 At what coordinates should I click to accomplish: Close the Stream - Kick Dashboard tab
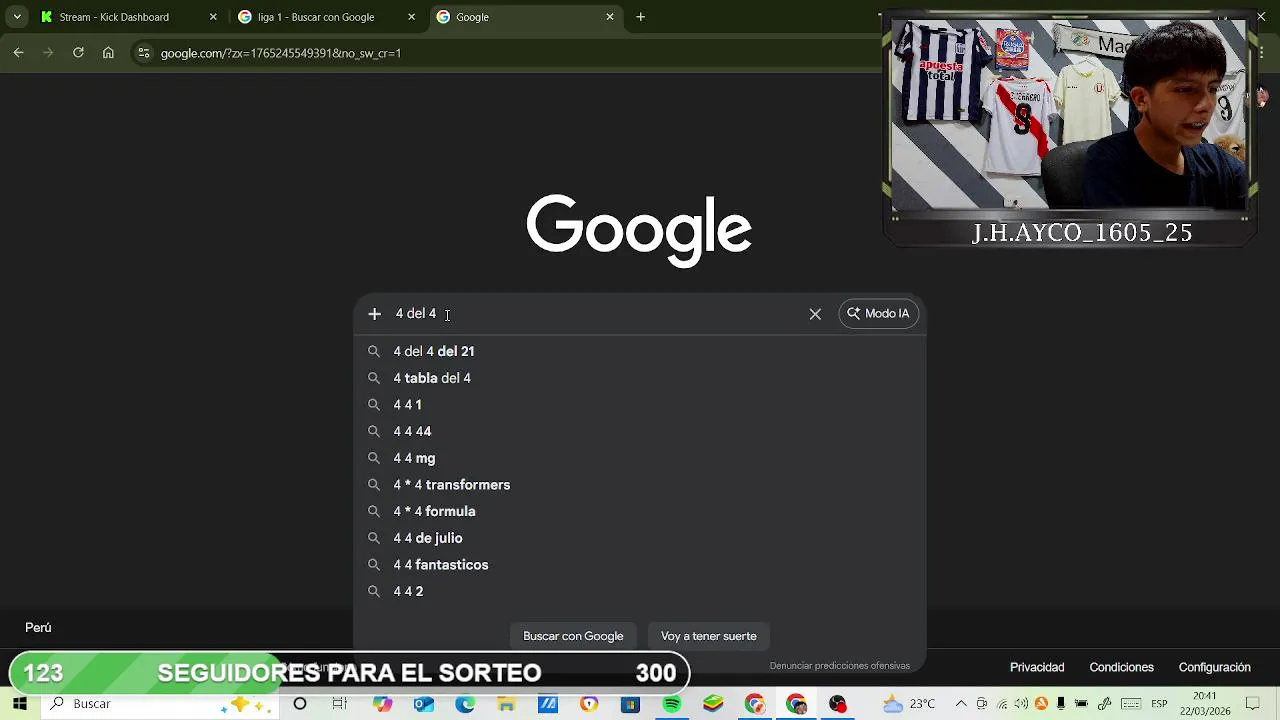[213, 17]
